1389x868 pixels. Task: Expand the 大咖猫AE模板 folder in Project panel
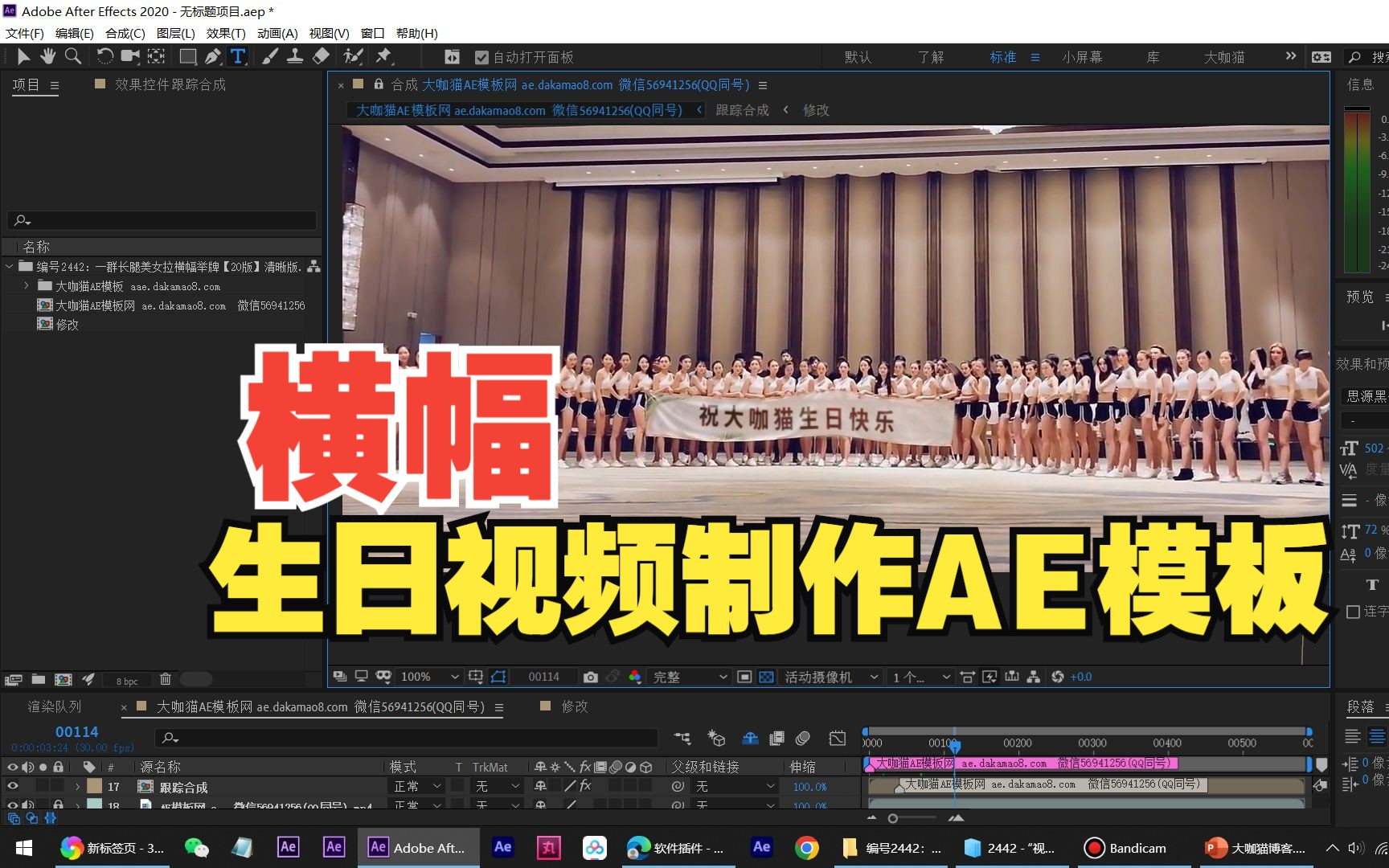tap(26, 285)
